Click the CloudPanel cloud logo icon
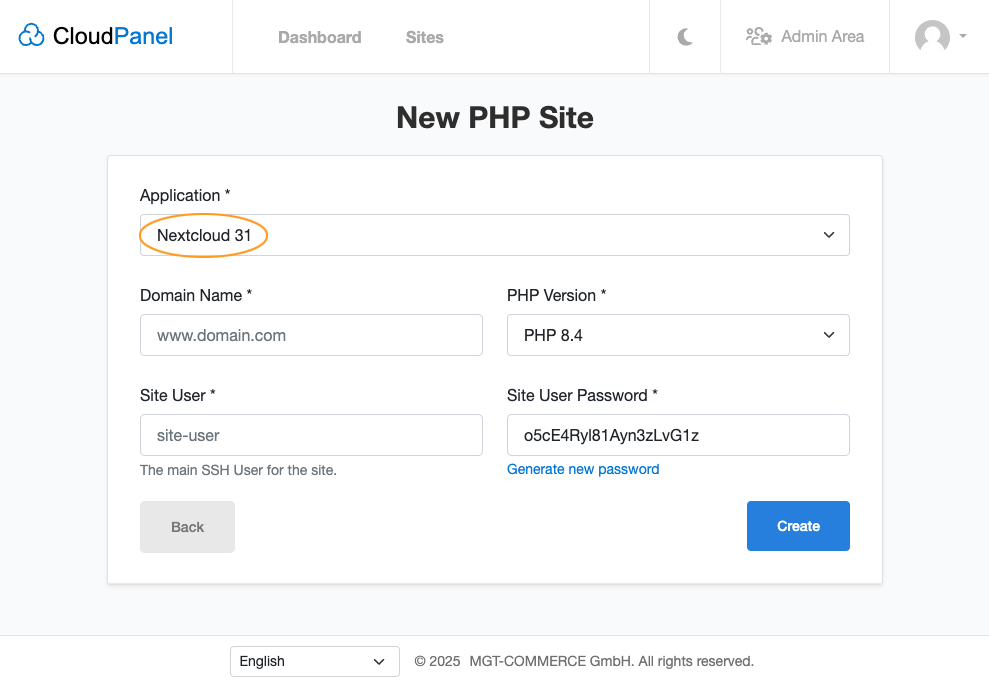Image resolution: width=989 pixels, height=681 pixels. (31, 35)
